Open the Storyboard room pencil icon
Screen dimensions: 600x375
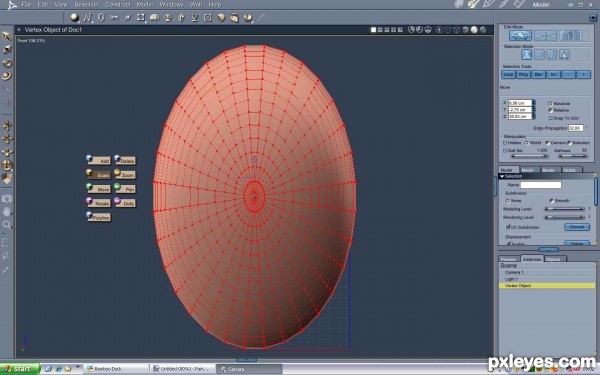(489, 4)
